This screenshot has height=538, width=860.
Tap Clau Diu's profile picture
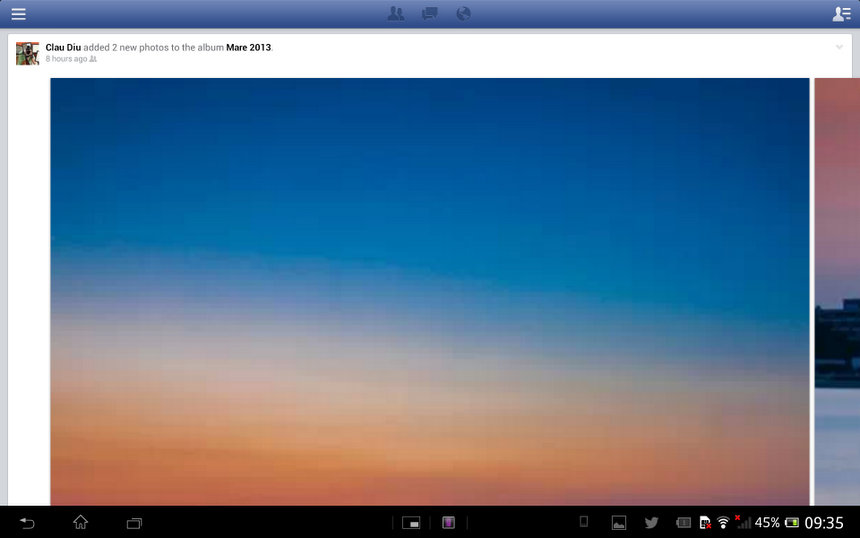click(27, 53)
